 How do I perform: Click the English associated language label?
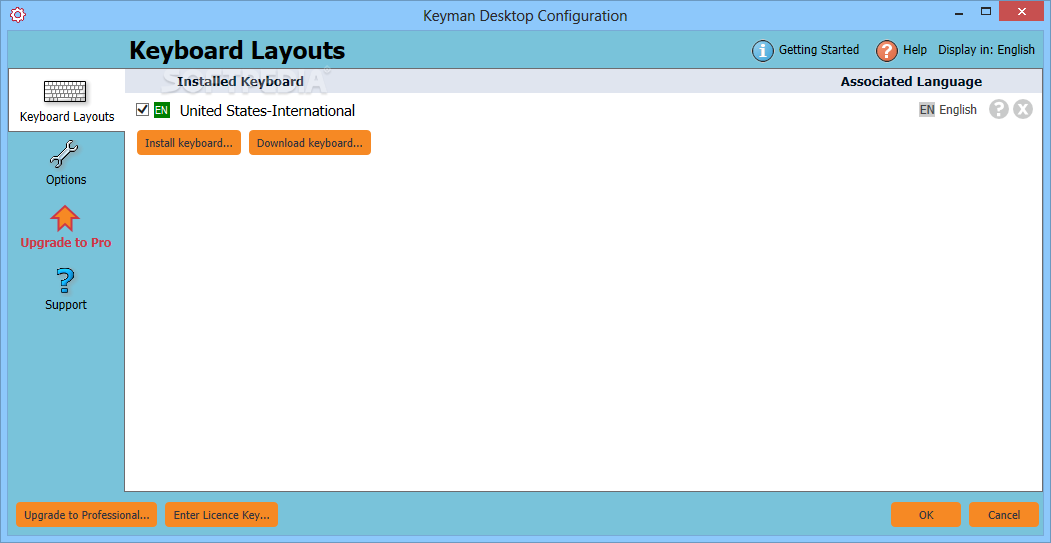958,110
